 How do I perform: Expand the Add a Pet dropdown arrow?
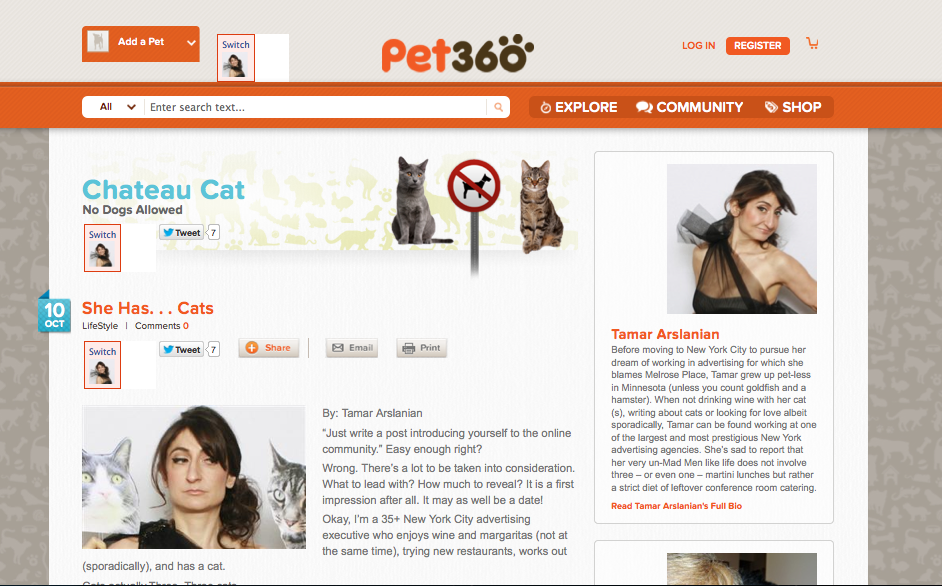tap(191, 43)
